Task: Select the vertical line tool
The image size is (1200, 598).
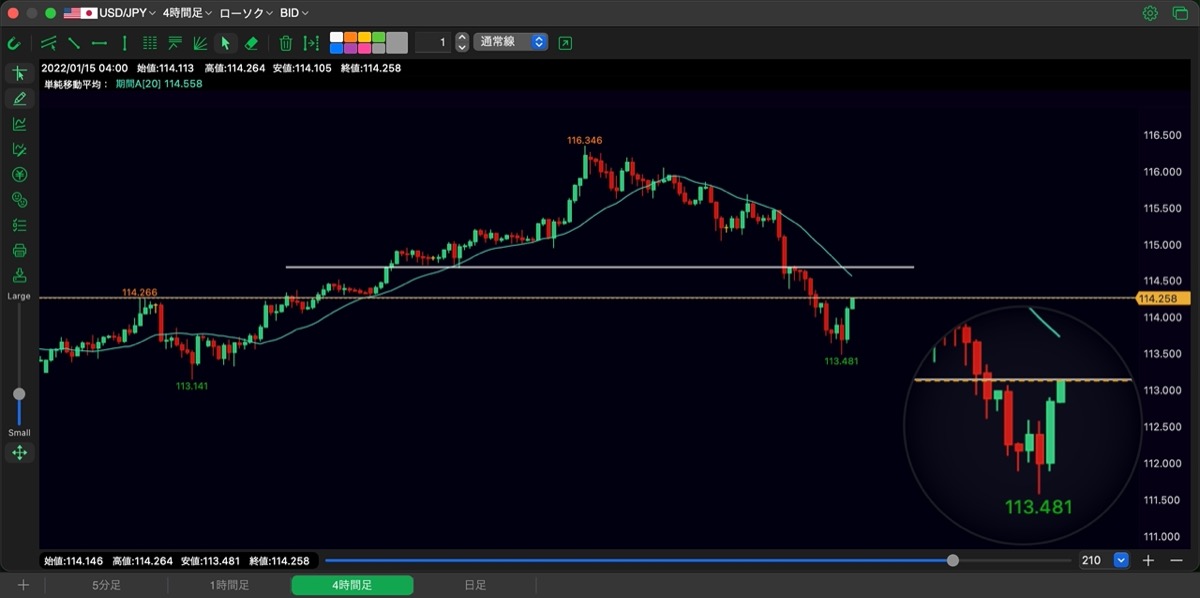Action: tap(124, 43)
